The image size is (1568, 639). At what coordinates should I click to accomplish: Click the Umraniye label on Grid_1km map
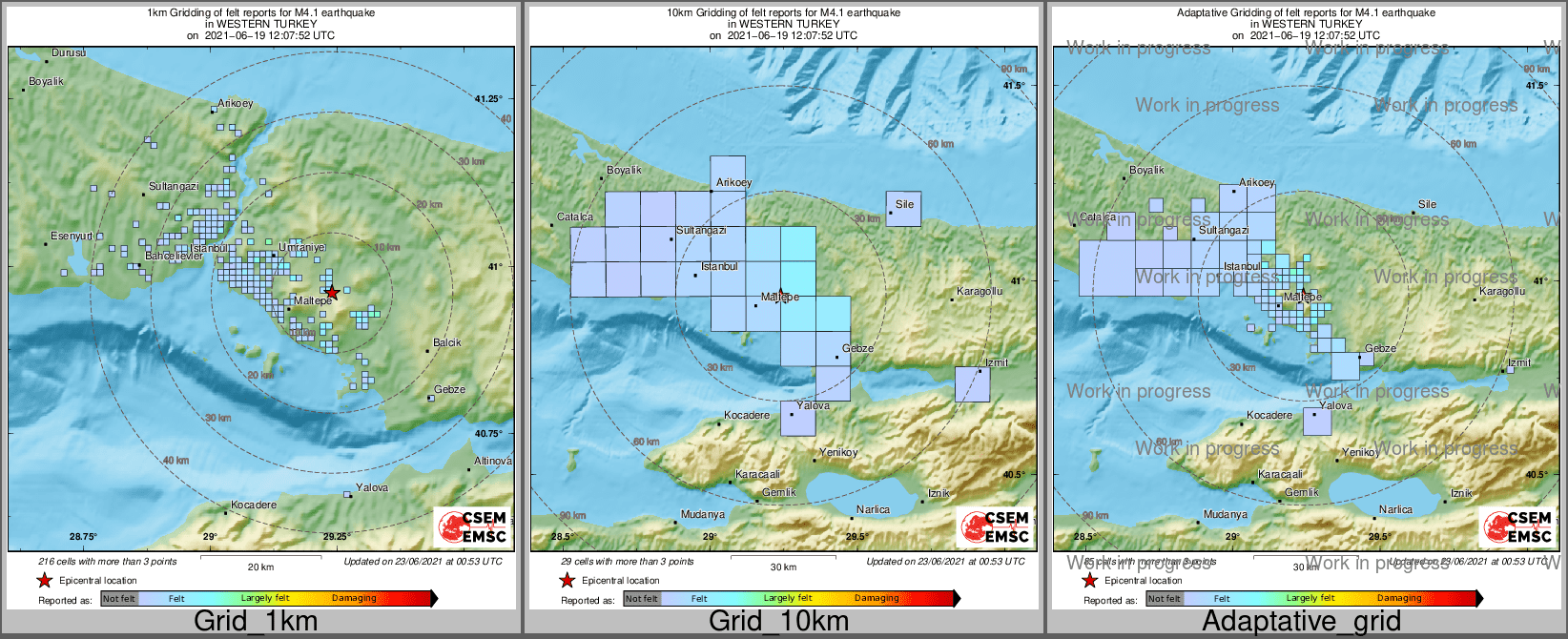click(301, 247)
